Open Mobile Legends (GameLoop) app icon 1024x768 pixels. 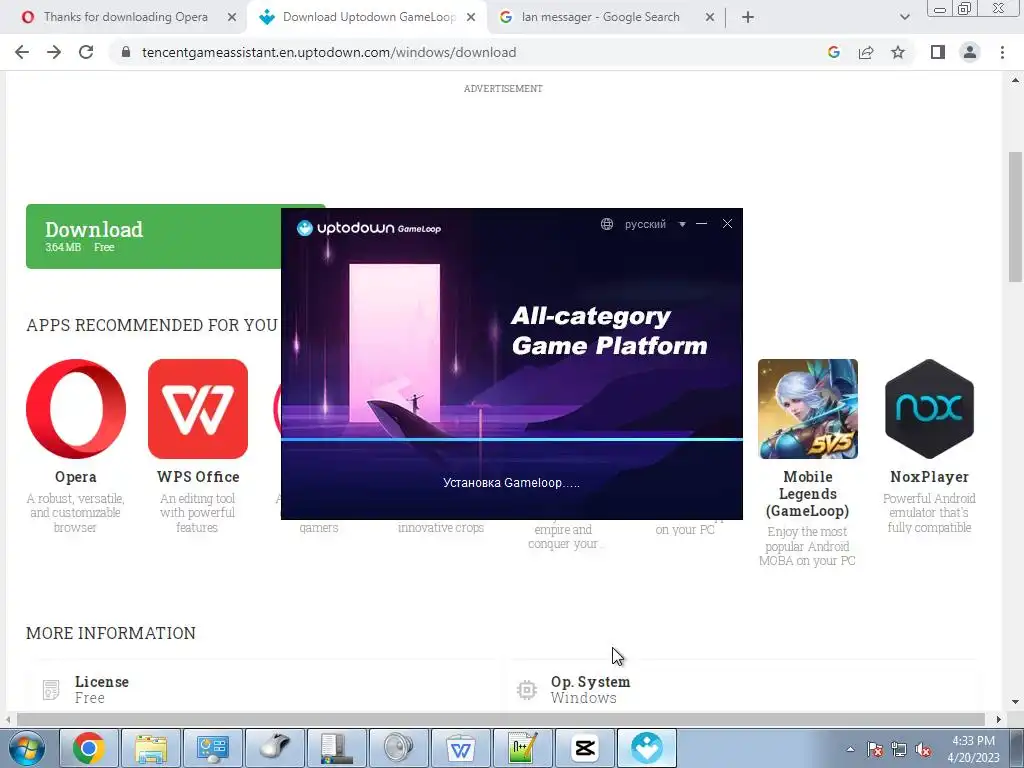[x=808, y=409]
